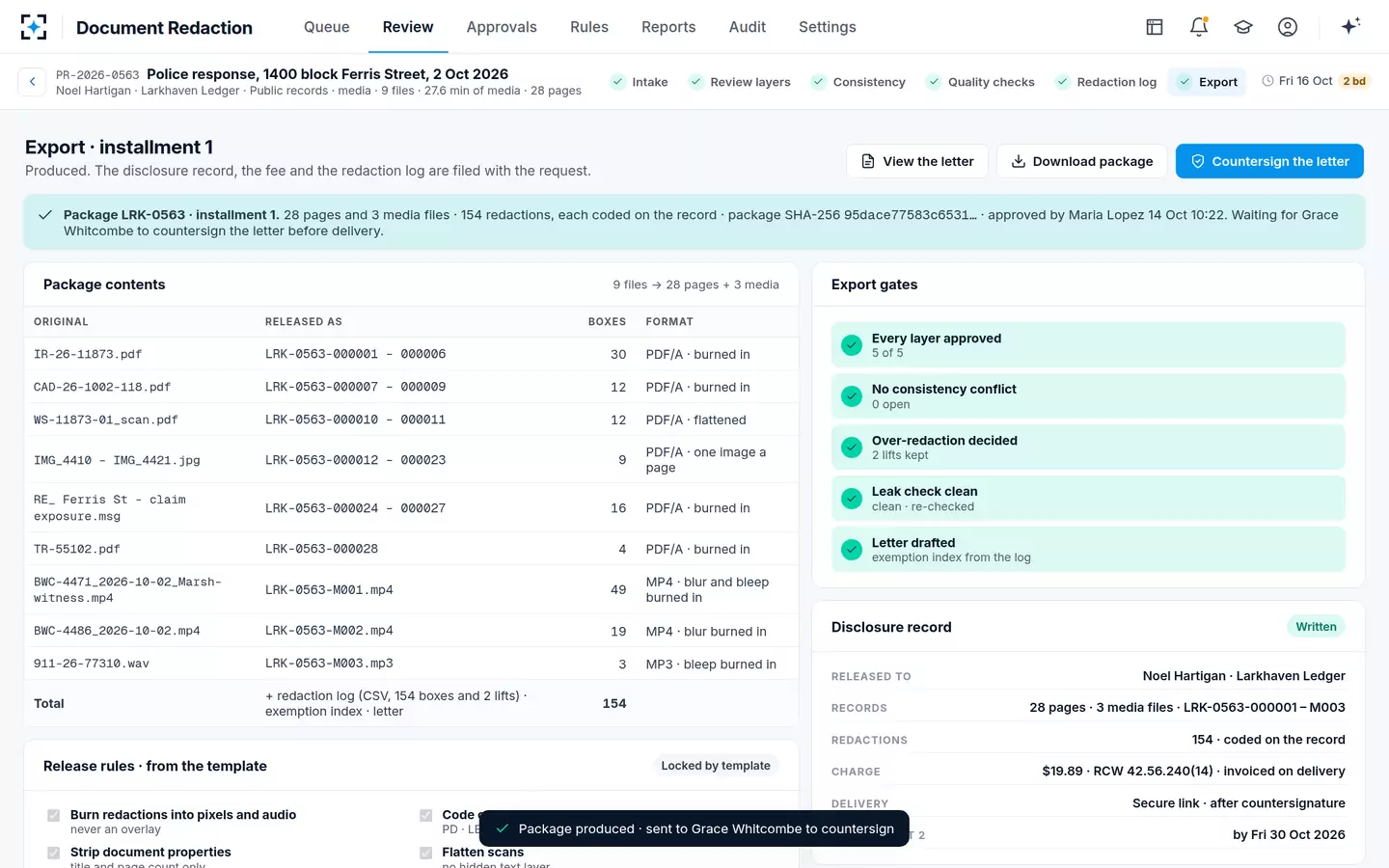Select the 911-26-77310.wav row
Image resolution: width=1389 pixels, height=868 pixels.
tap(411, 664)
